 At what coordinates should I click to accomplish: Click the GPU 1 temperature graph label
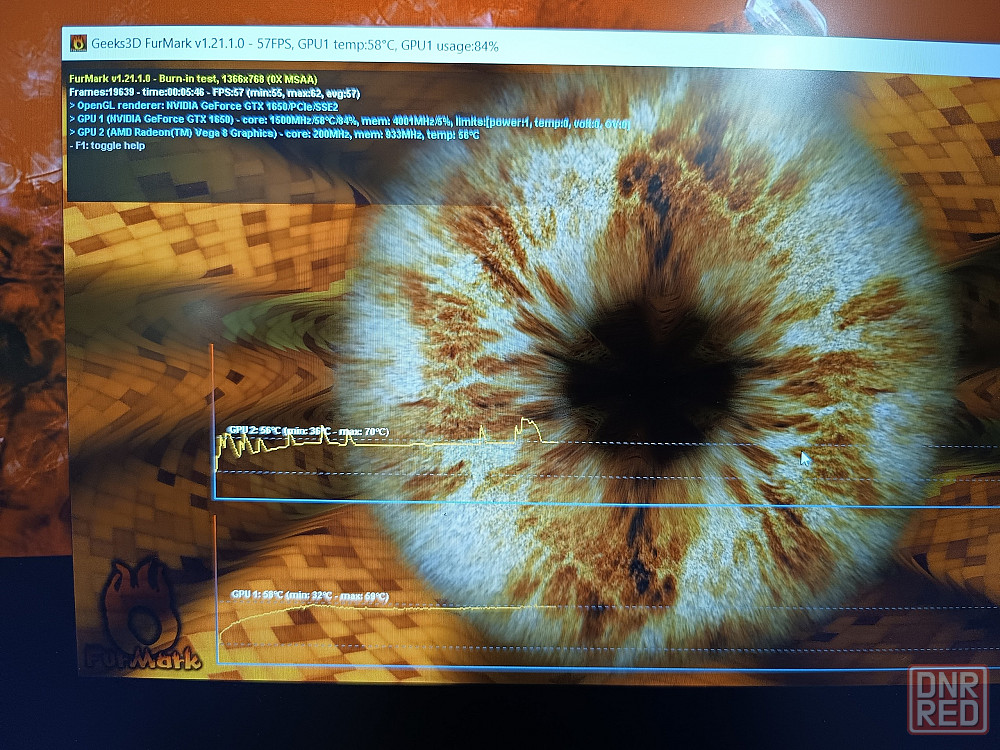point(309,596)
